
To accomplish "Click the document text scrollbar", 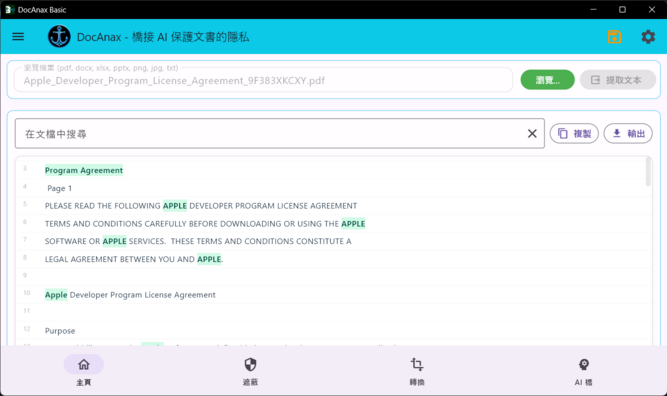I will (648, 172).
